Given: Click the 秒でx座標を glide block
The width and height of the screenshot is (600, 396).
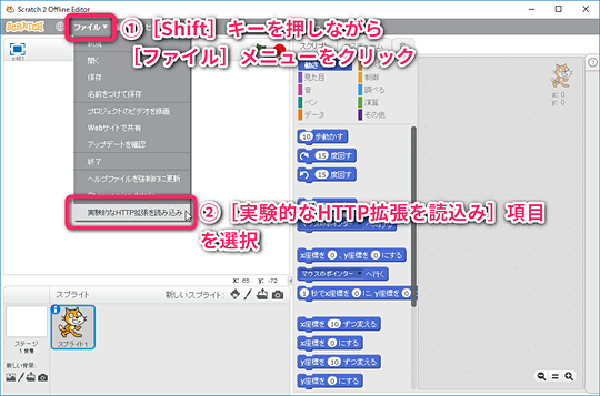Looking at the screenshot, I should (x=357, y=293).
